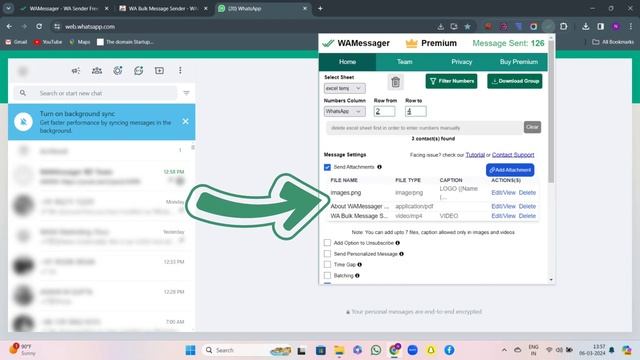The height and width of the screenshot is (360, 640).
Task: Open the weather widget on taskbar
Action: (x=22, y=349)
